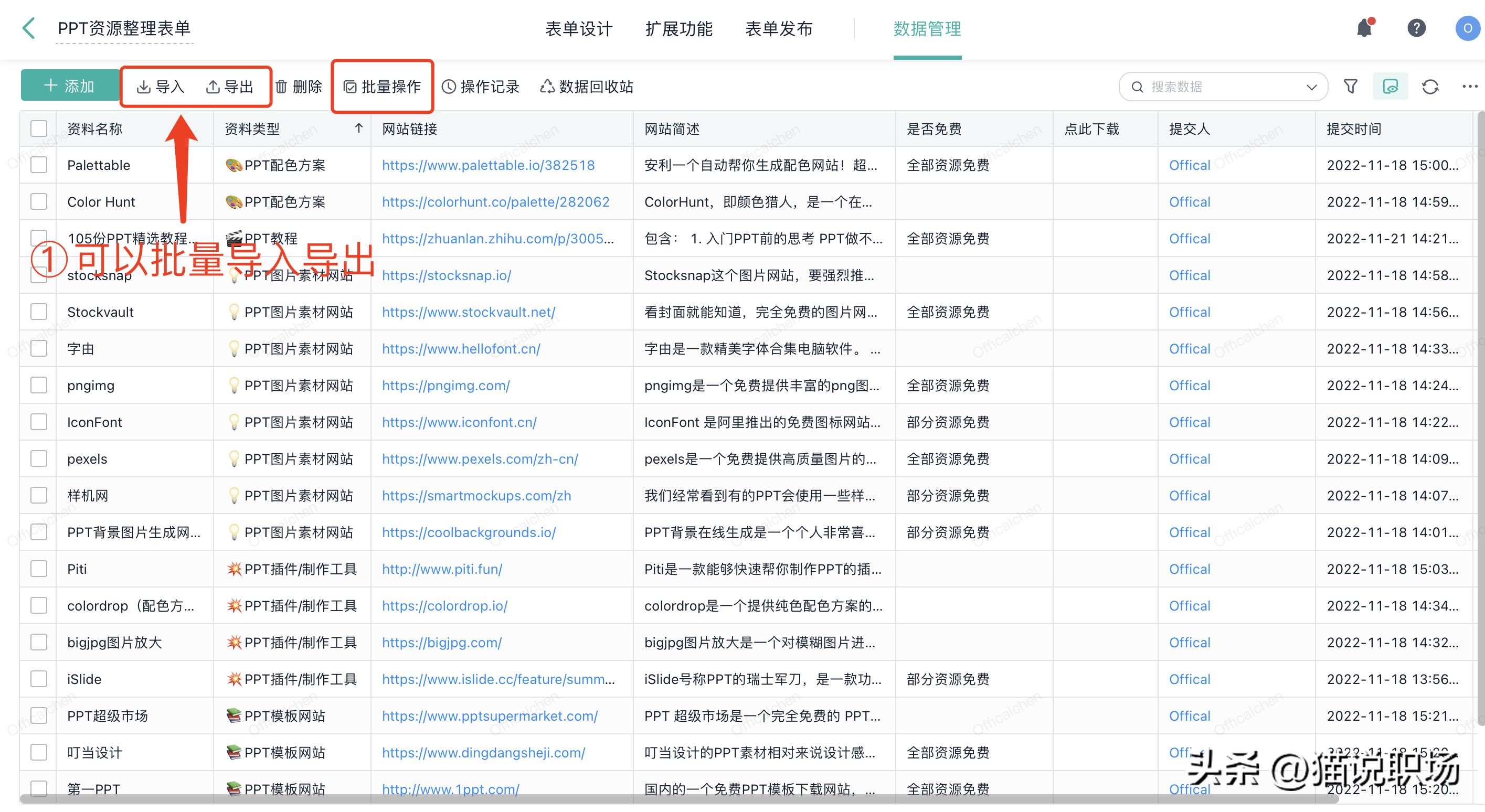
Task: Open the three-dot more options menu
Action: point(1469,87)
